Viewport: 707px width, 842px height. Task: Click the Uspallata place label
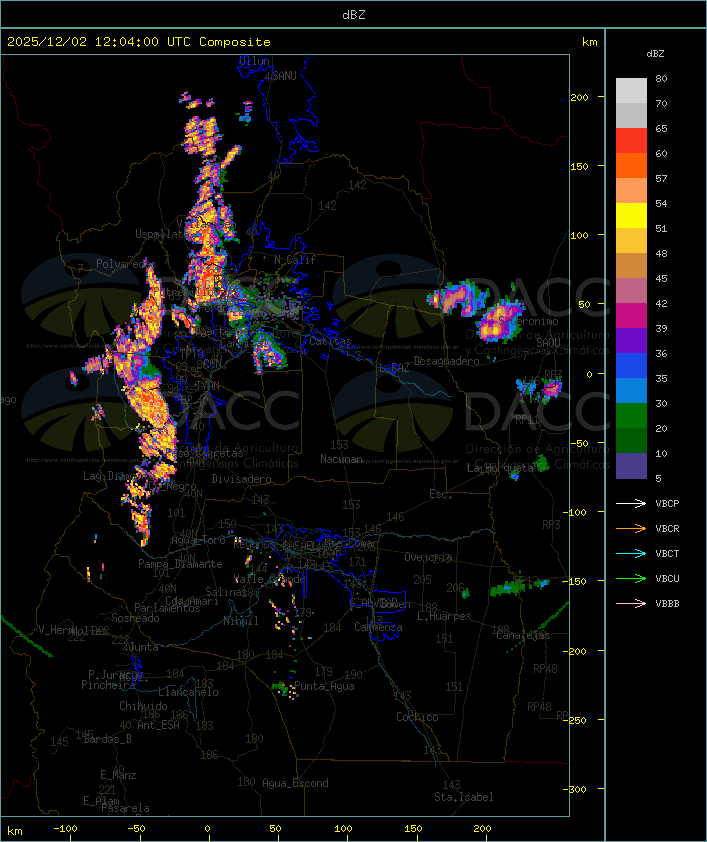(161, 234)
